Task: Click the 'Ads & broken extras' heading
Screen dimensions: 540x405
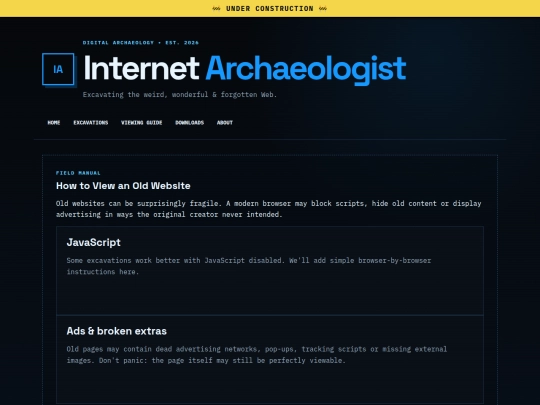Action: coord(116,331)
